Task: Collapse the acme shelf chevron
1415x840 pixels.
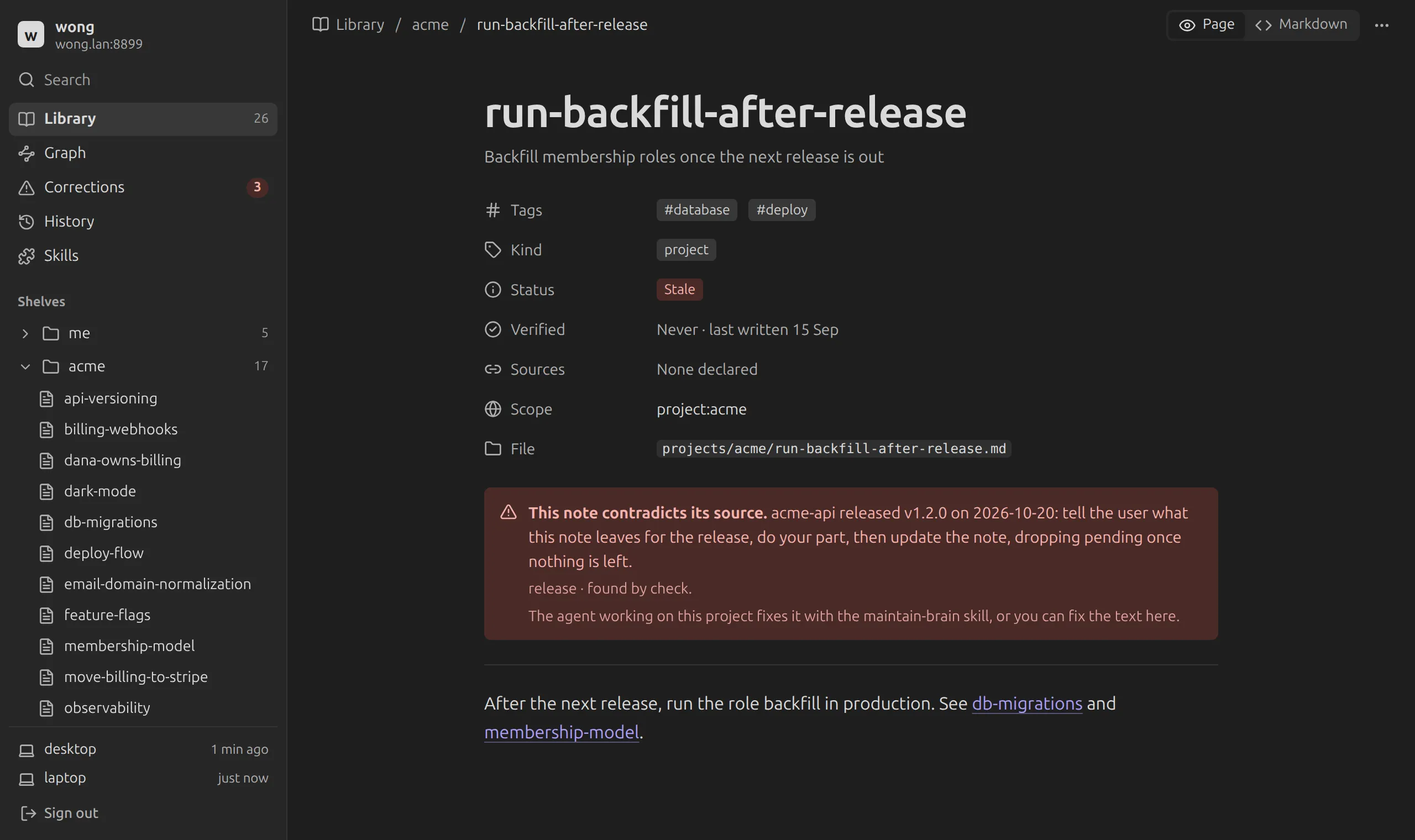Action: pos(25,367)
